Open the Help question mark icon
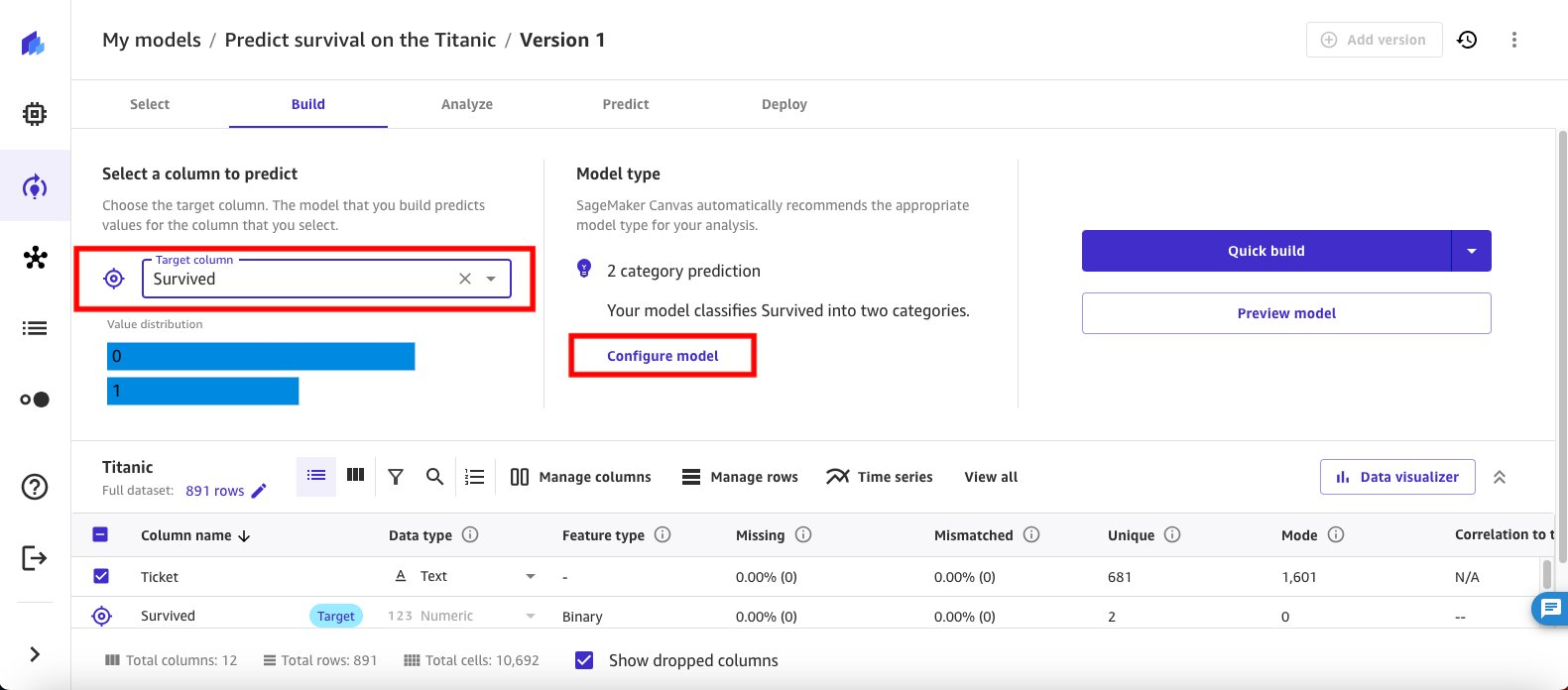 pyautogui.click(x=35, y=487)
